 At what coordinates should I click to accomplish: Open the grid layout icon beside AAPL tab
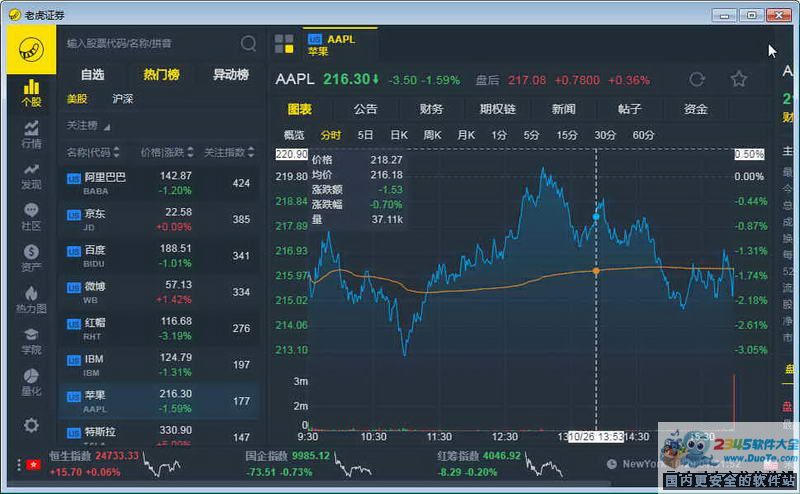pos(284,44)
